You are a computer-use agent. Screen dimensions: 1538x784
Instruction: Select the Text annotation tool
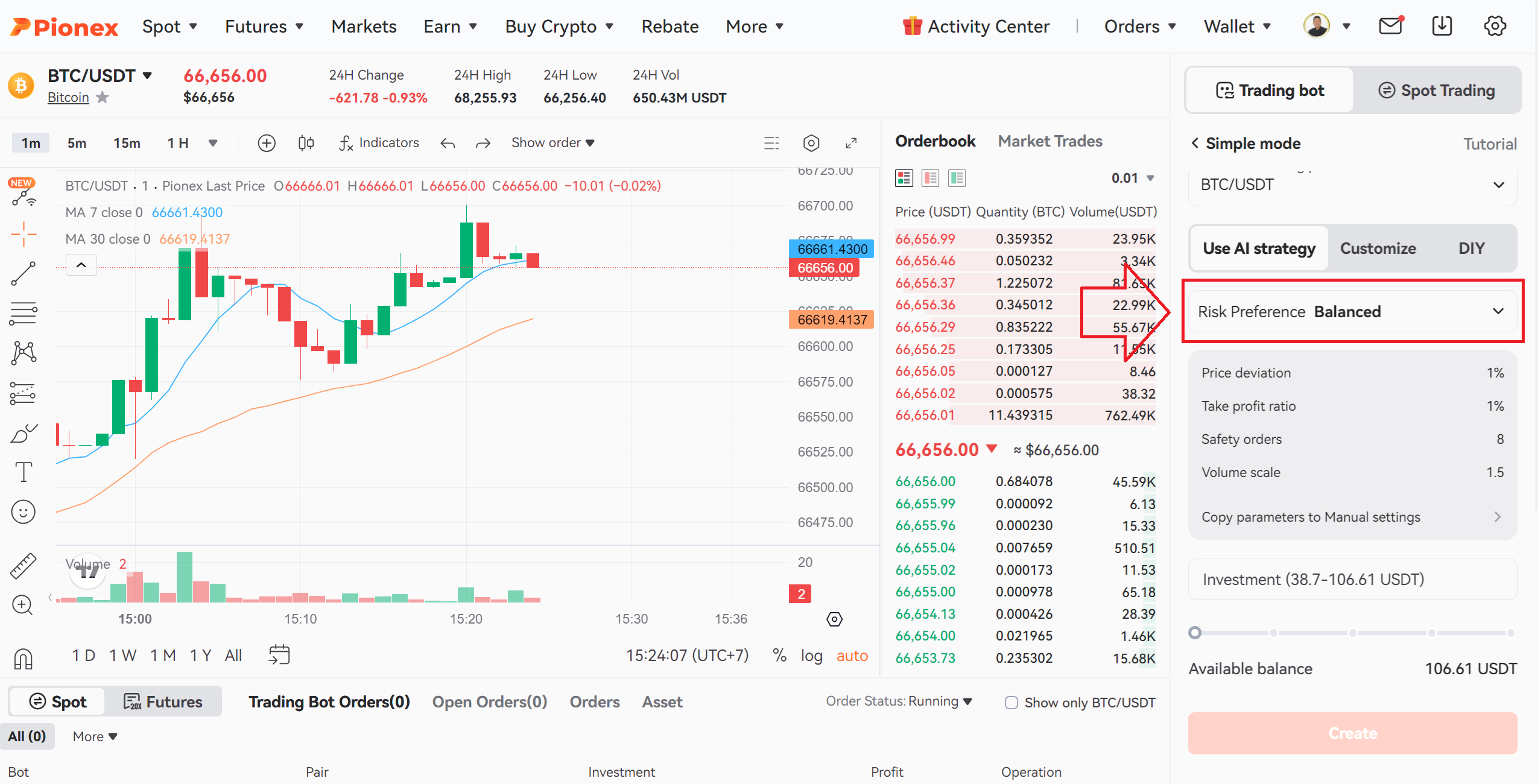(x=24, y=472)
